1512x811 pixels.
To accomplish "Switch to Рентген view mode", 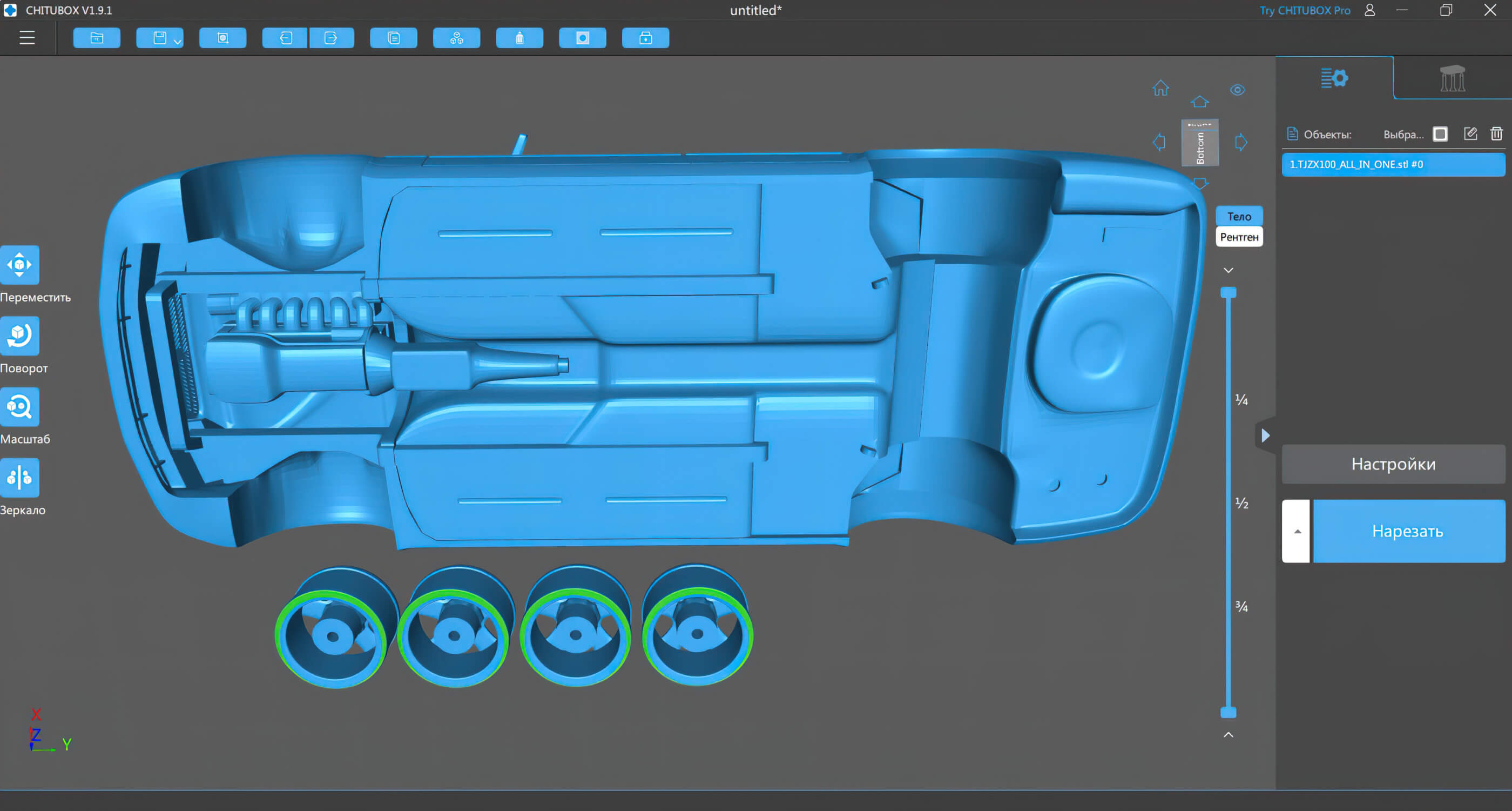I will coord(1239,237).
